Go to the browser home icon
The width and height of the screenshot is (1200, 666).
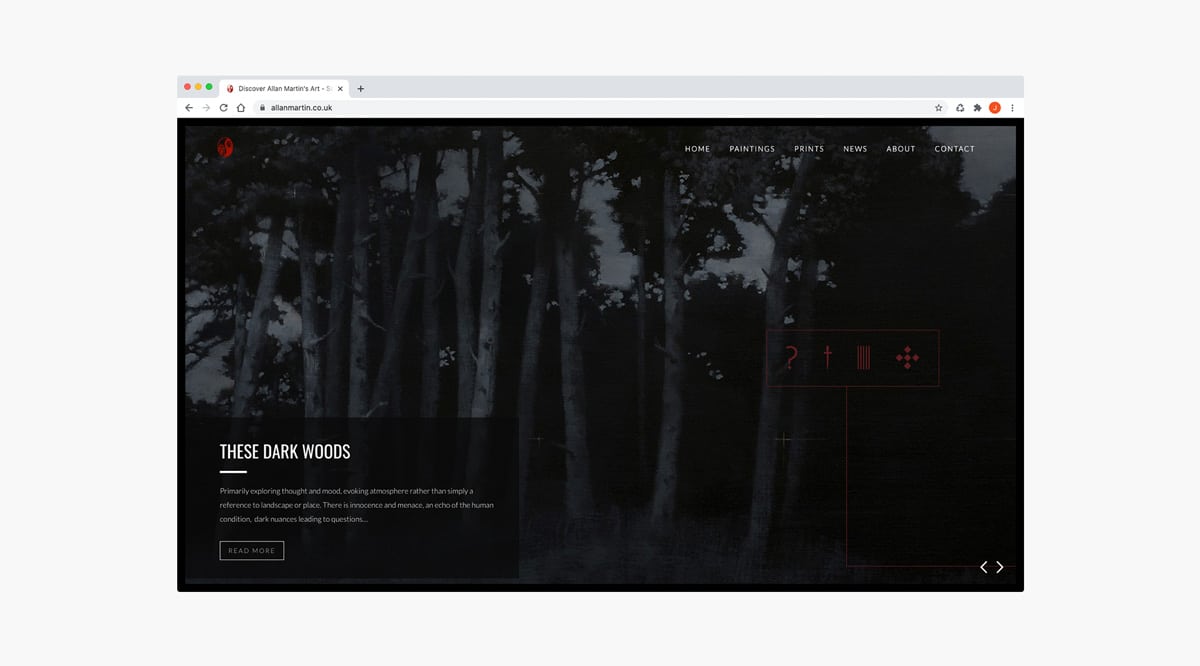point(240,108)
